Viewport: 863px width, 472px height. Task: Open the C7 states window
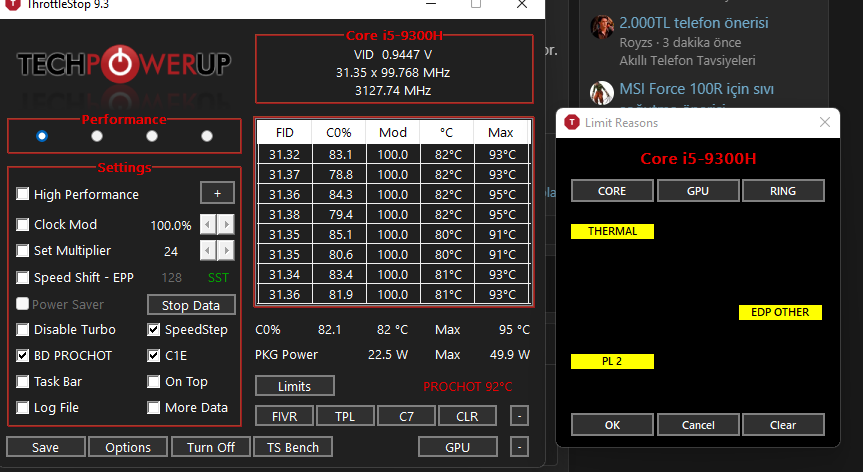pos(406,416)
